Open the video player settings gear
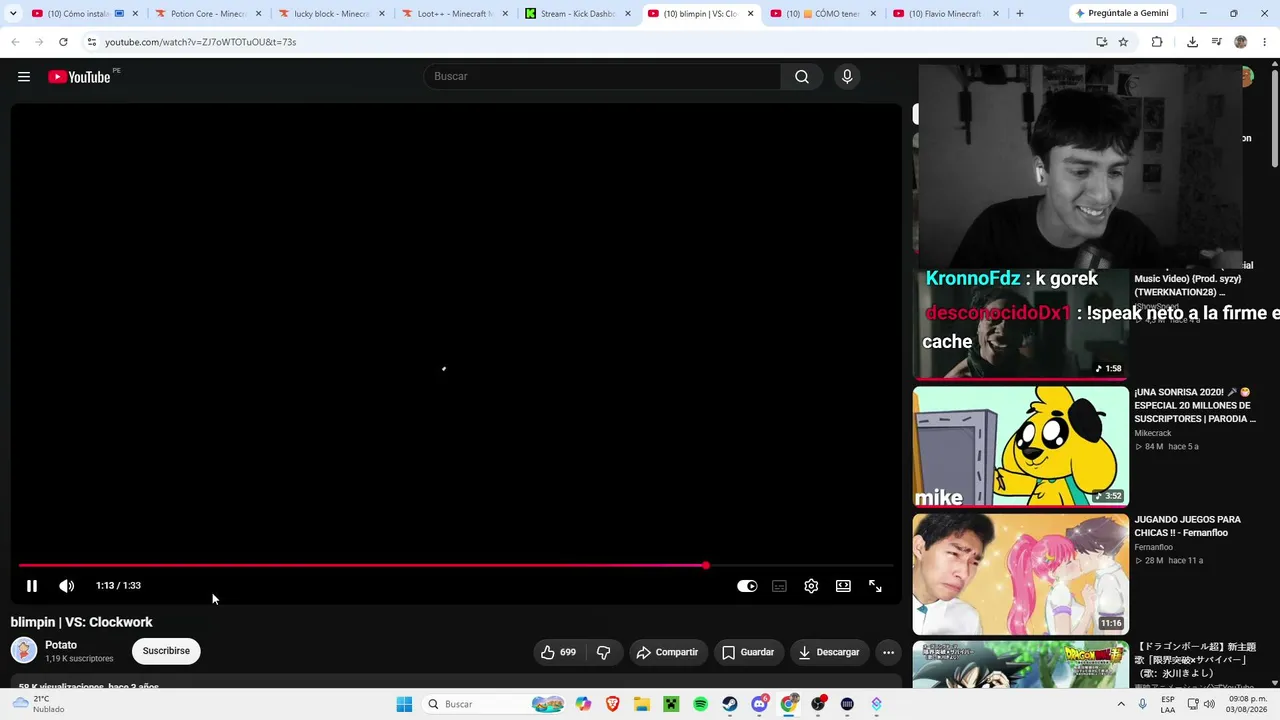This screenshot has height=720, width=1280. 811,586
